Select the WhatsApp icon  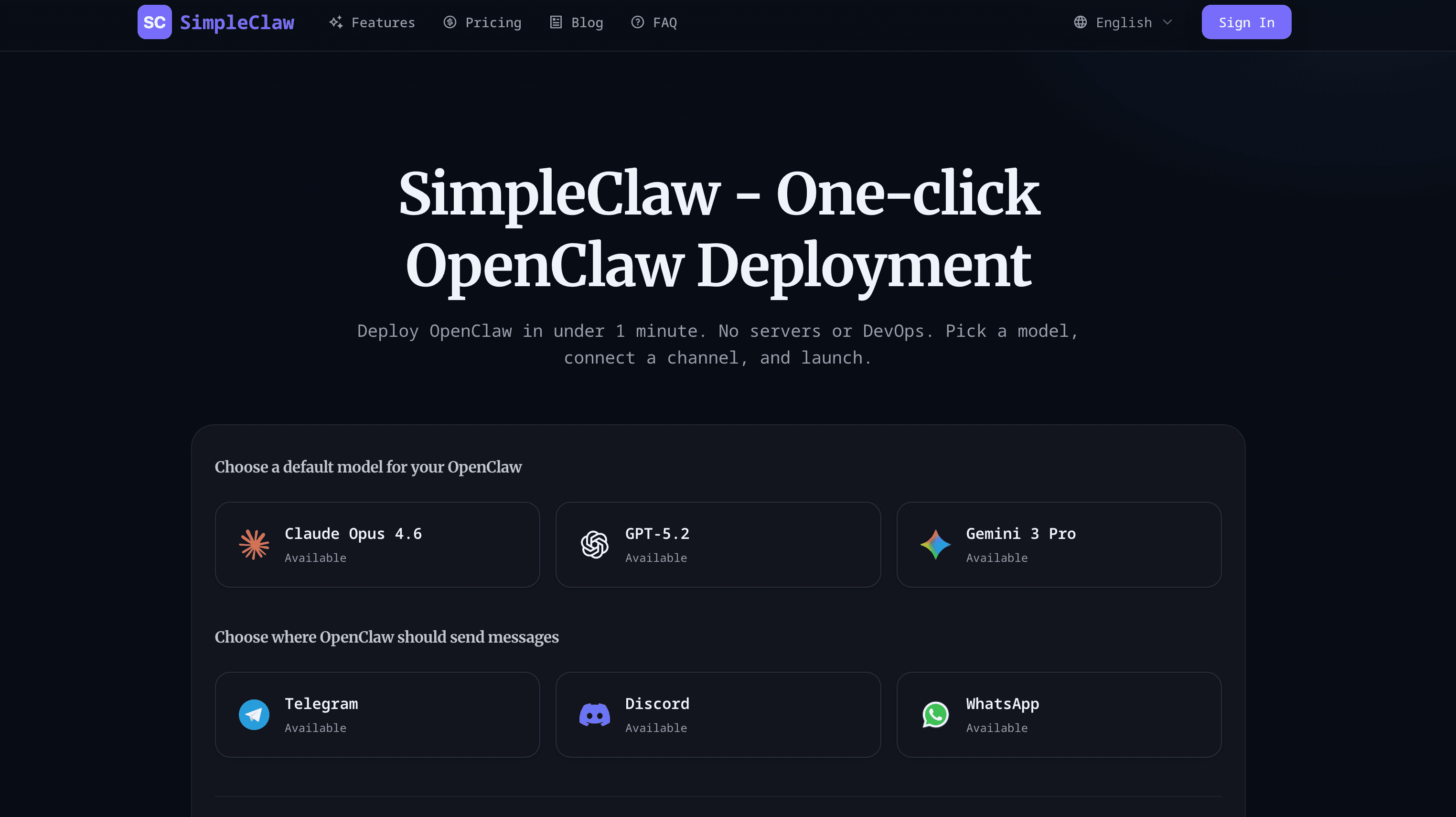coord(935,714)
